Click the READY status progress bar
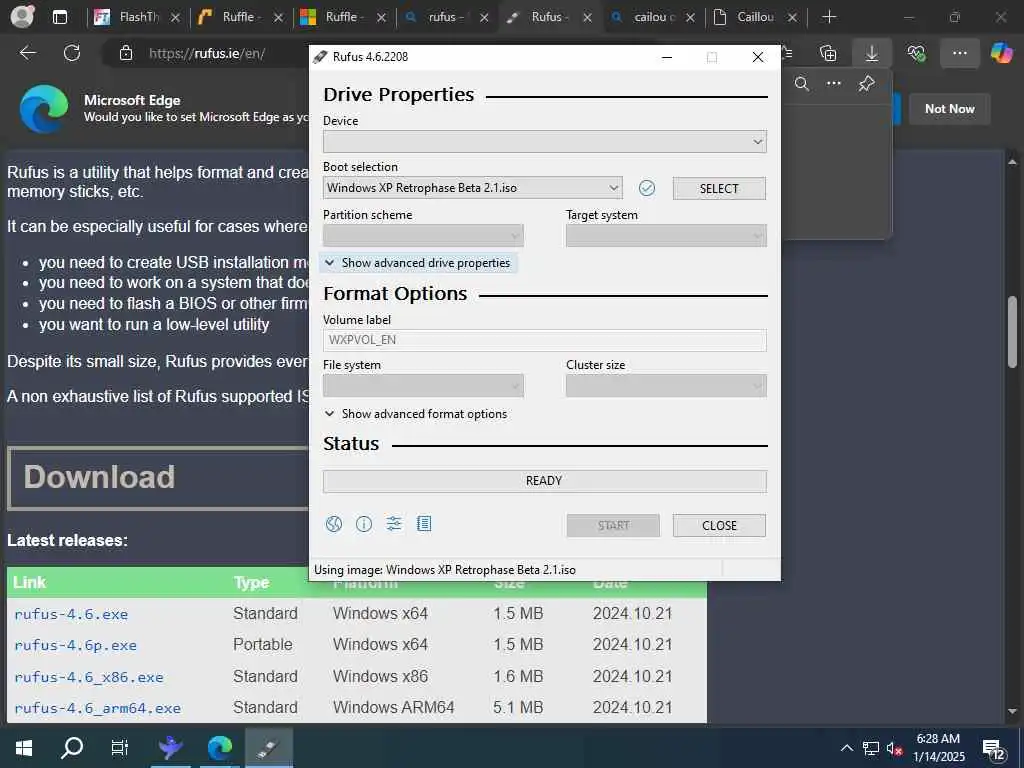Screen dimensions: 1024x768 click(545, 481)
